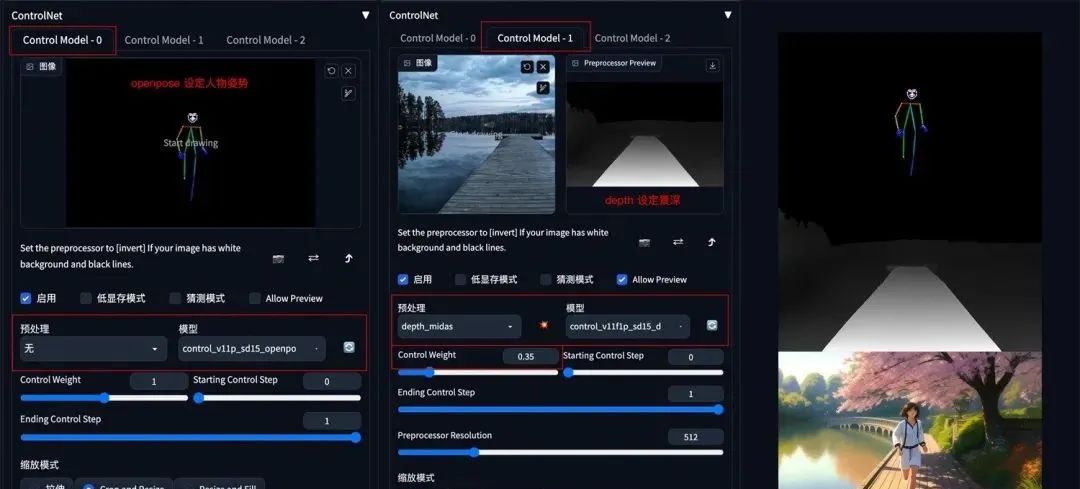Open the 预处理 dropdown showing depth_midas
This screenshot has width=1080, height=489.
(x=459, y=326)
